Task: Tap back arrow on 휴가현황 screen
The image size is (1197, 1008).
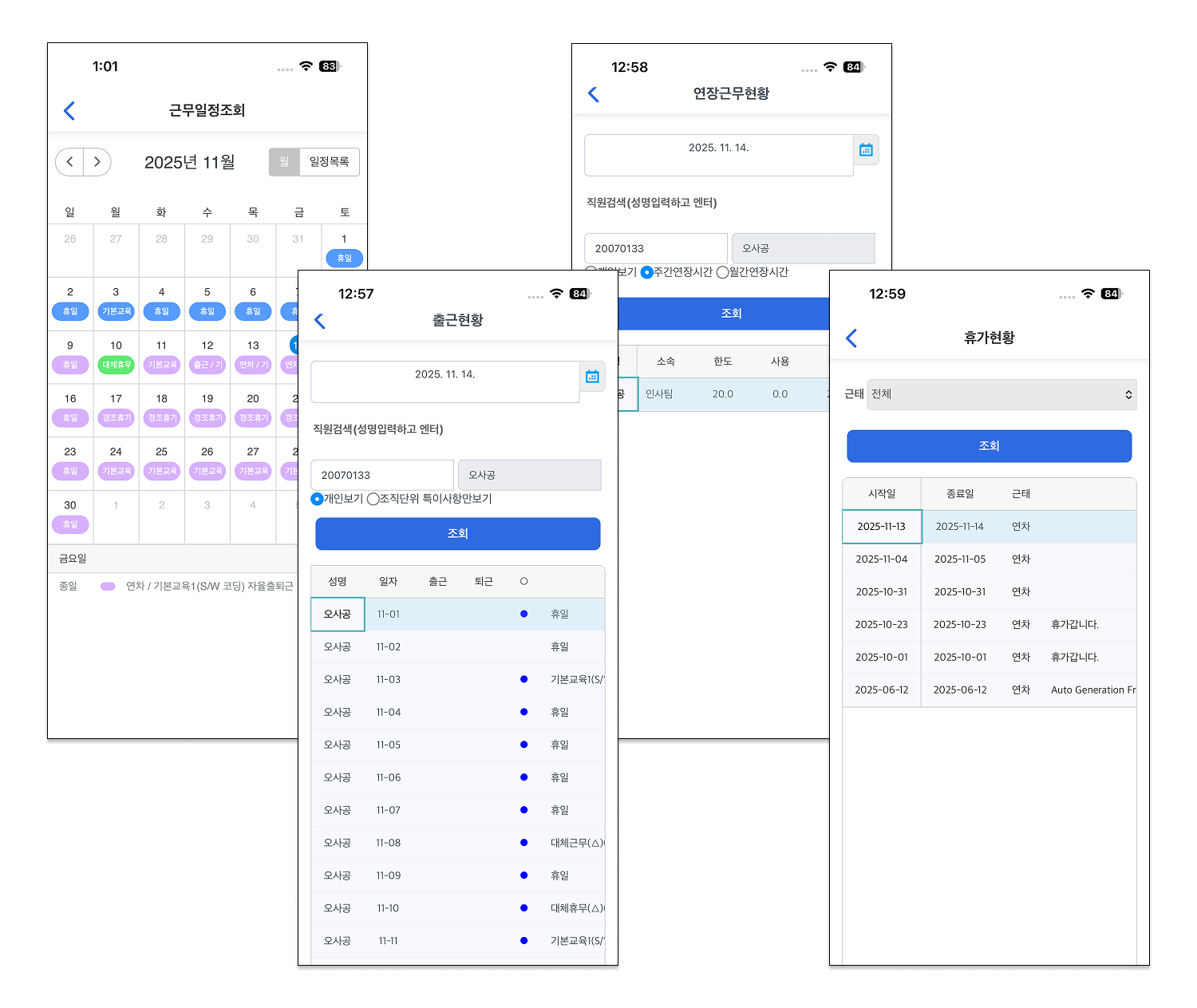Action: pyautogui.click(x=851, y=338)
